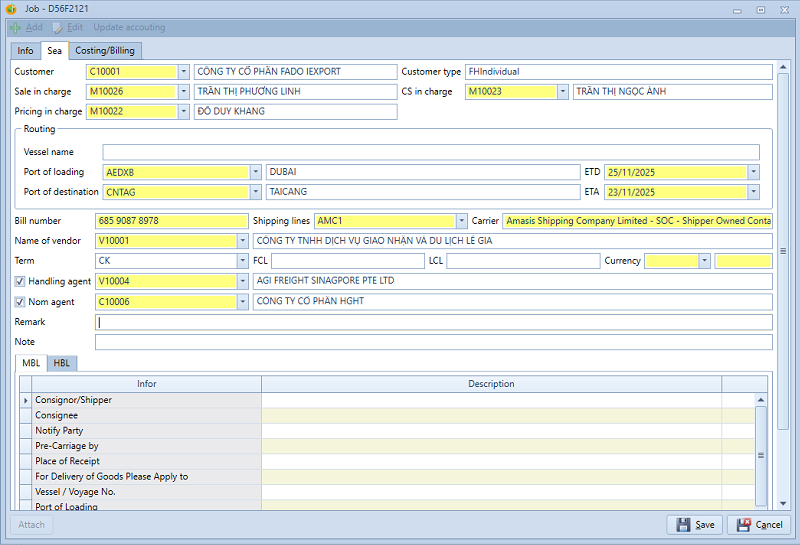
Task: Click the Job window title icon
Action: 11,9
